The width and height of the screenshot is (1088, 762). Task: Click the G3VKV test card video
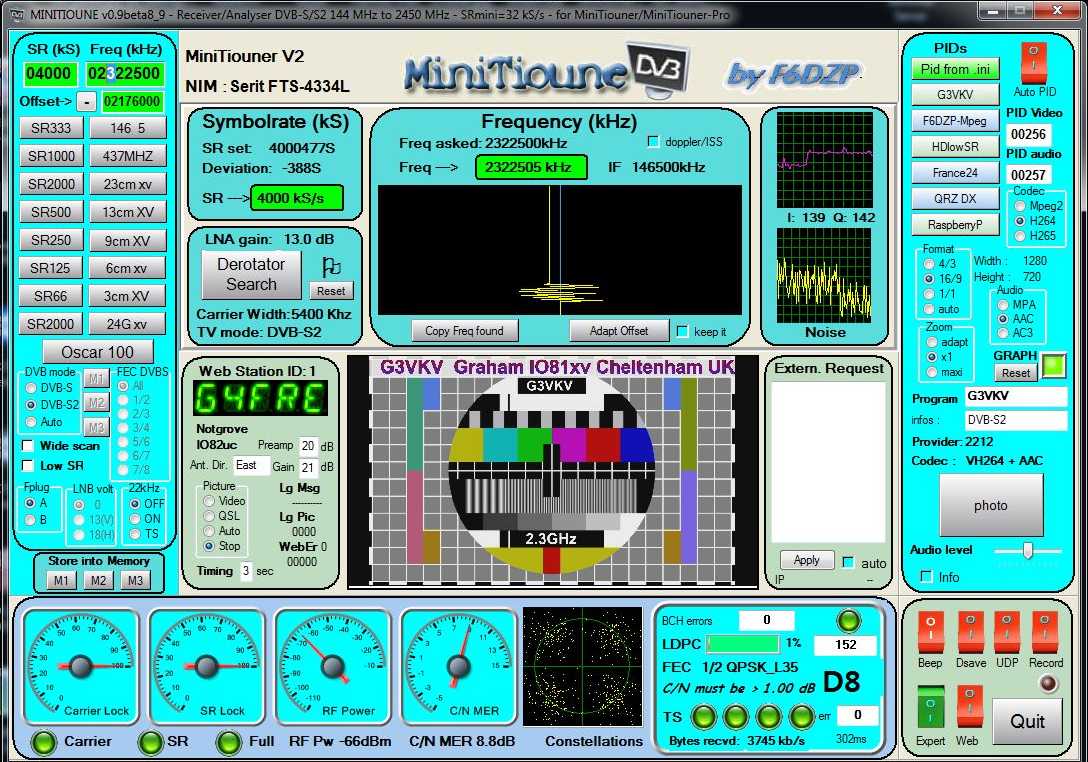[x=552, y=472]
